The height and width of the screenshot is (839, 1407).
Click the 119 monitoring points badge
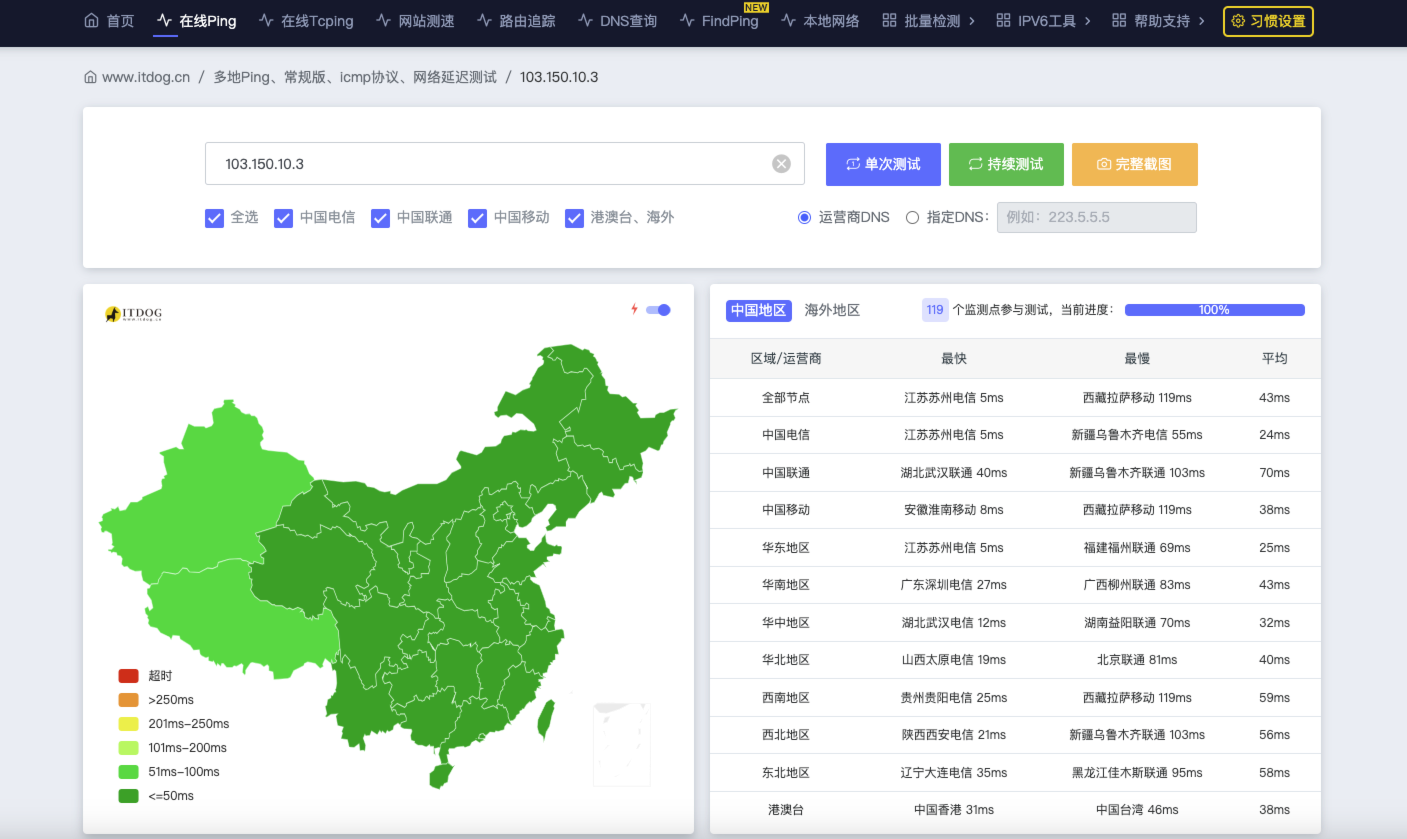point(935,310)
